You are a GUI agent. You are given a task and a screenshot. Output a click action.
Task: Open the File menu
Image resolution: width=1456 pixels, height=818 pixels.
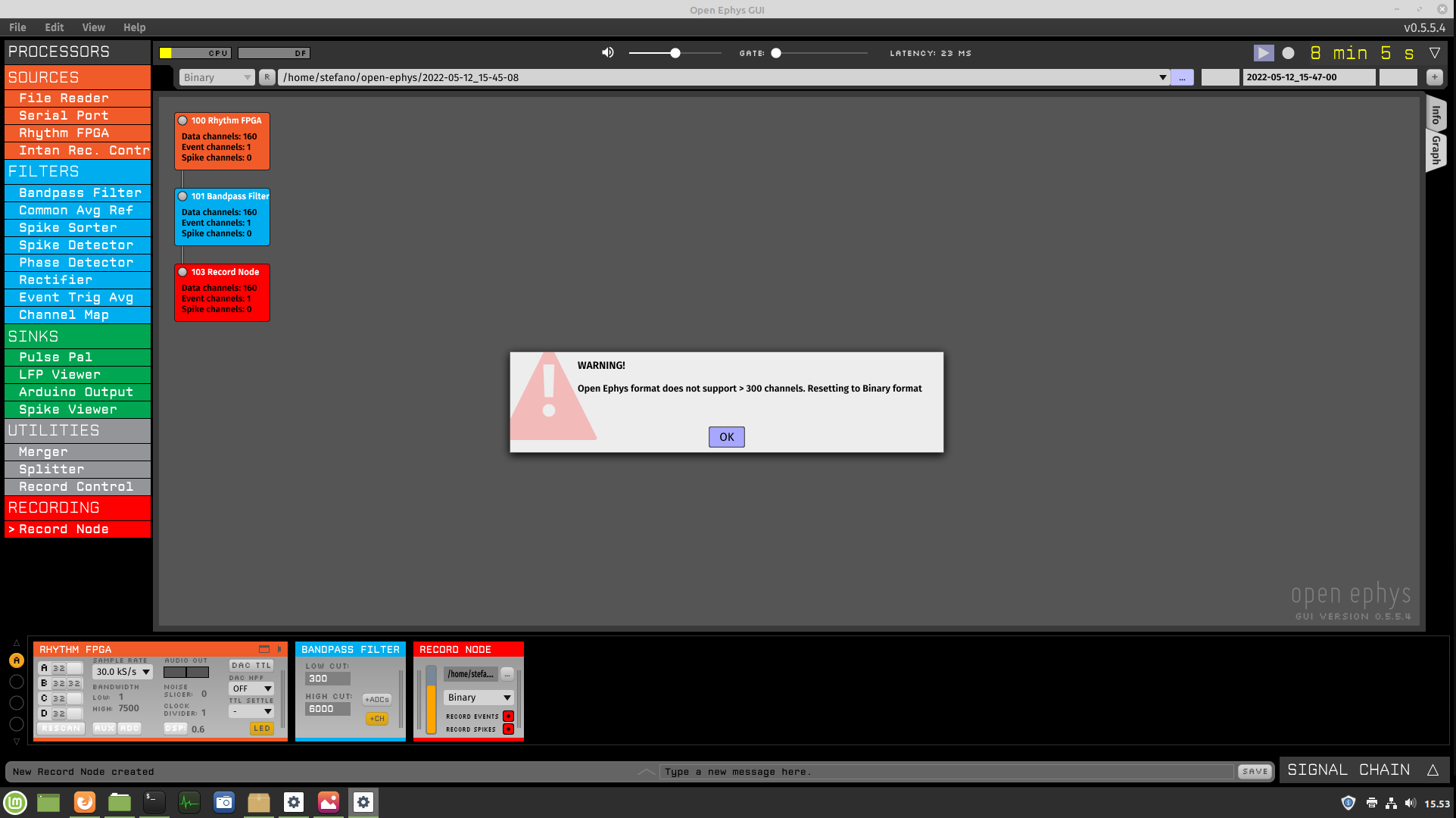(x=17, y=27)
